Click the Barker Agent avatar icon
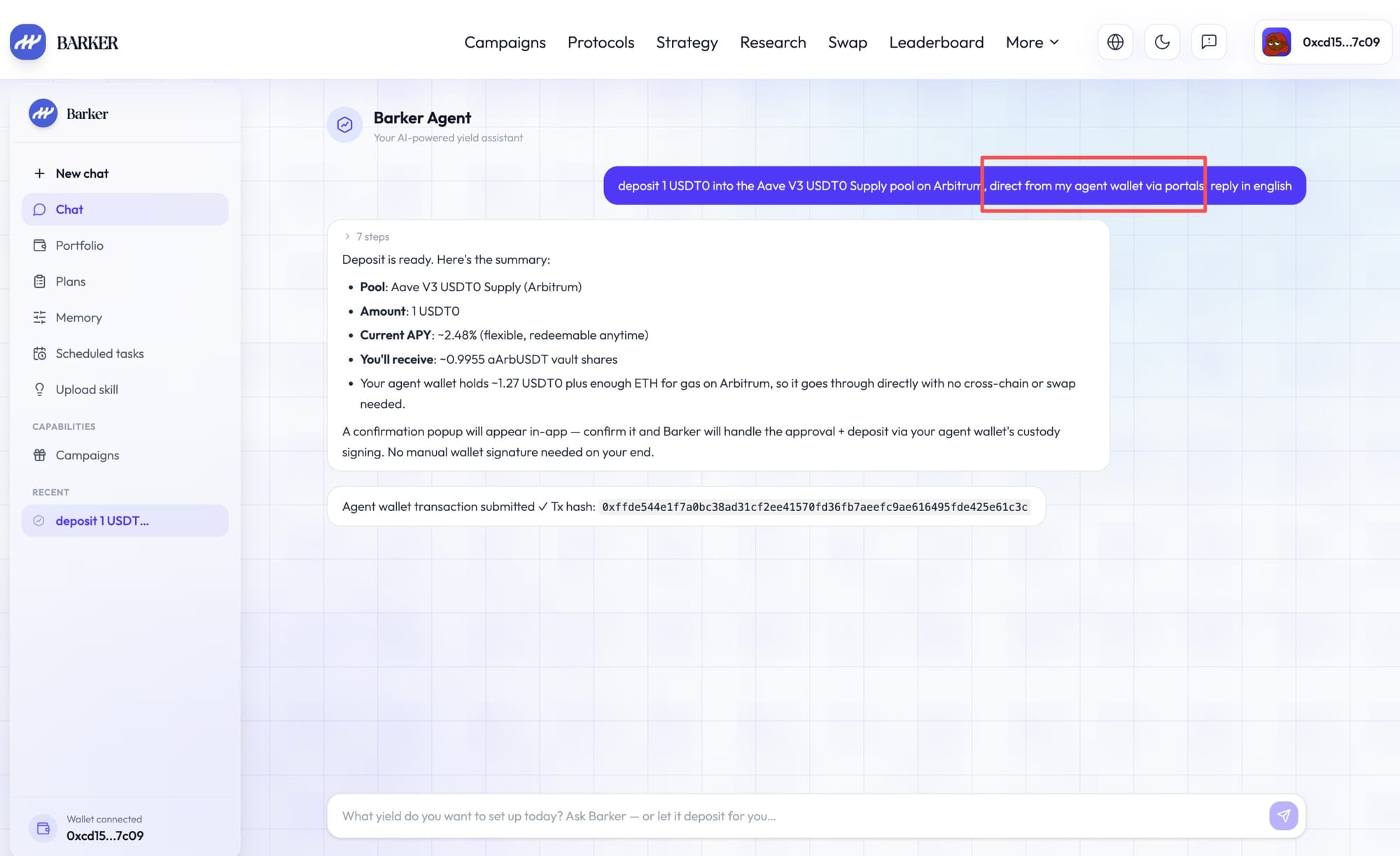 coord(344,125)
